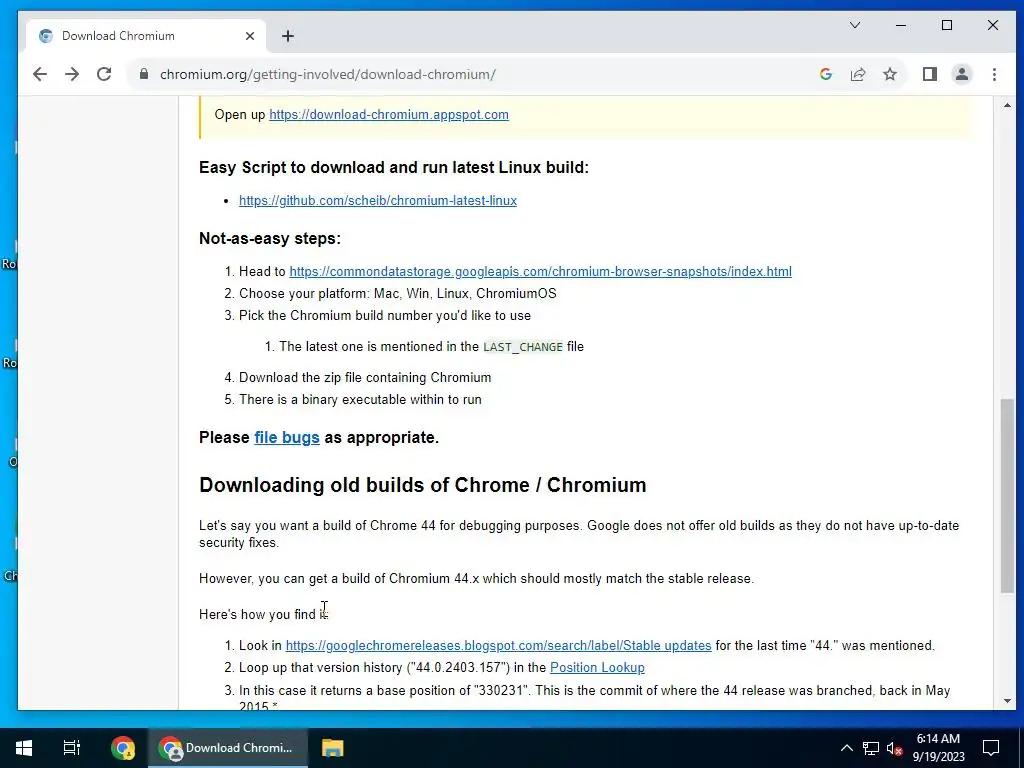The image size is (1024, 768).
Task: Click the scrollbar down arrow
Action: [1007, 701]
